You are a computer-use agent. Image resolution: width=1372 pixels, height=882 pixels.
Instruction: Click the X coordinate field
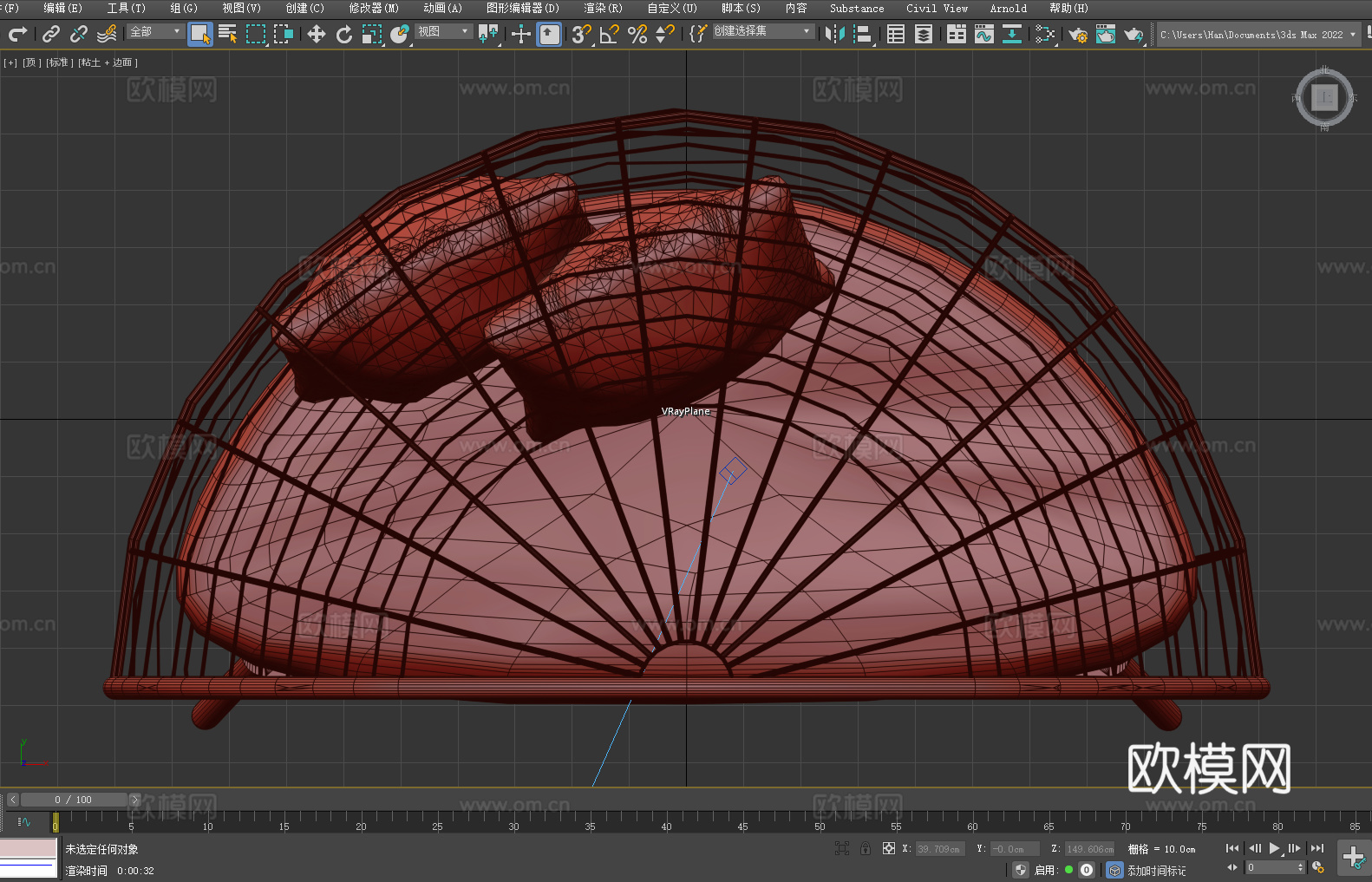[x=940, y=849]
